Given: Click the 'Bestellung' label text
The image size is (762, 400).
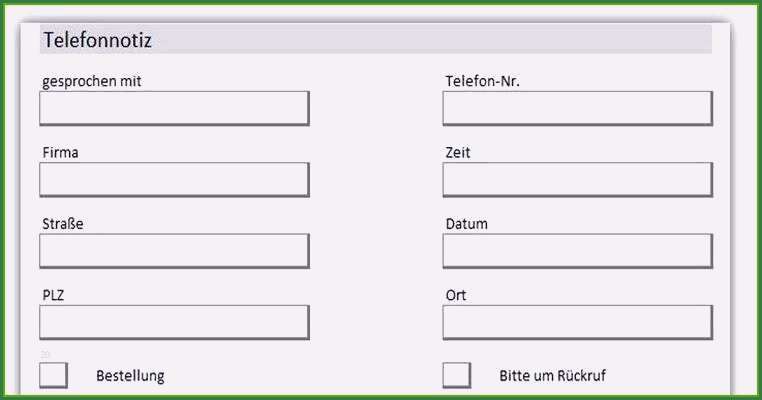Looking at the screenshot, I should (130, 376).
